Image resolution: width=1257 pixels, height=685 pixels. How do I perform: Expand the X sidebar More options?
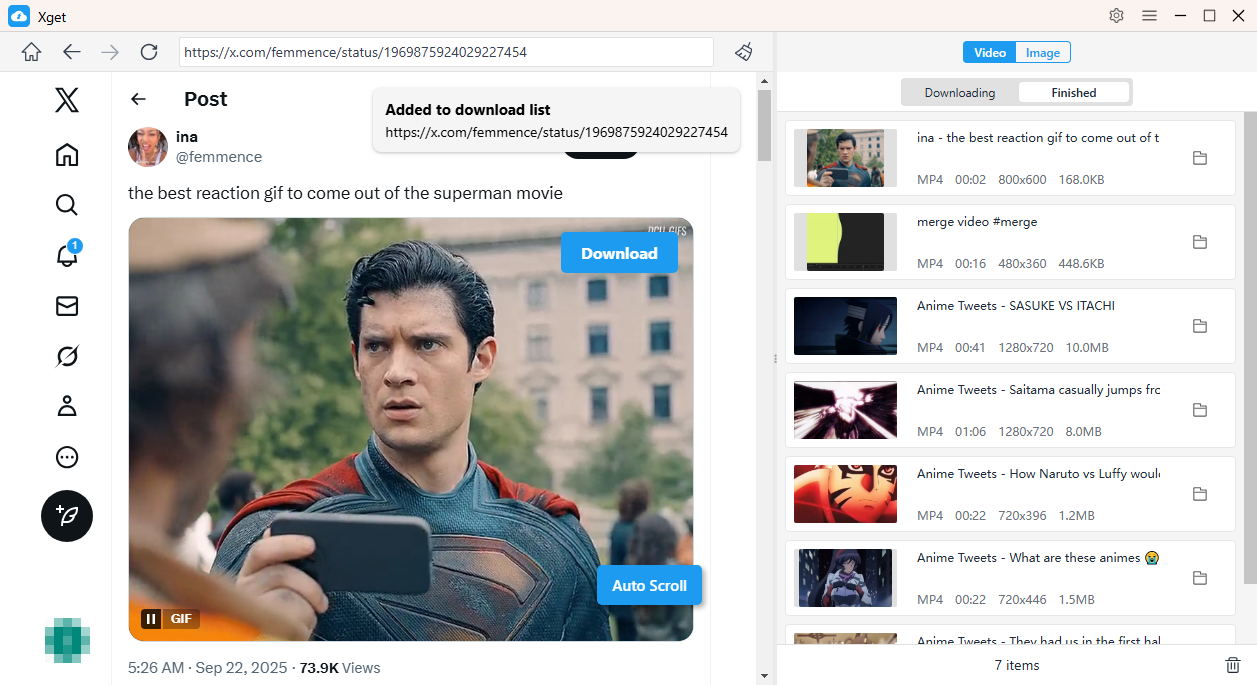[67, 457]
